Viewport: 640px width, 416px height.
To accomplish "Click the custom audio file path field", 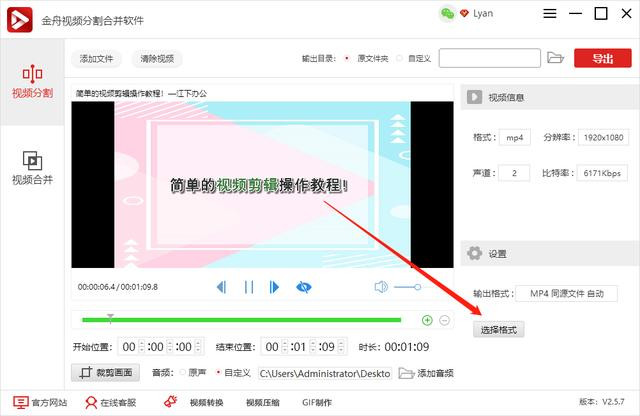I will coord(325,373).
